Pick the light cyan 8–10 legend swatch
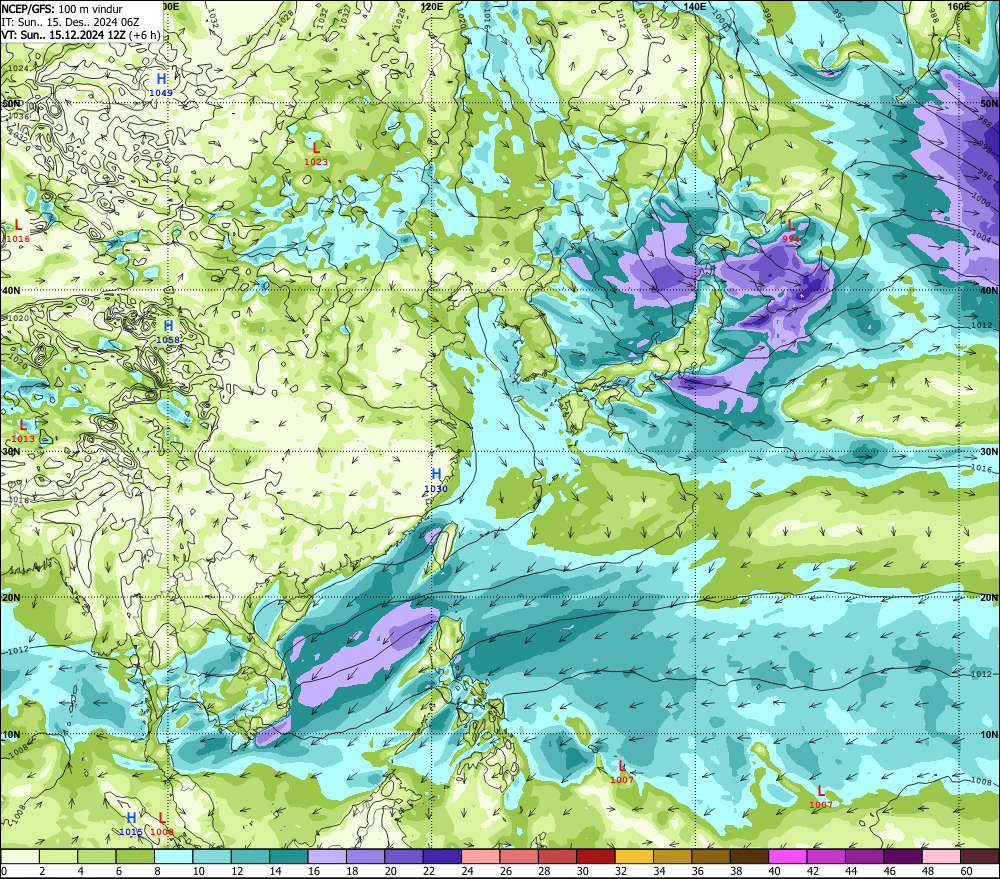 (x=174, y=857)
